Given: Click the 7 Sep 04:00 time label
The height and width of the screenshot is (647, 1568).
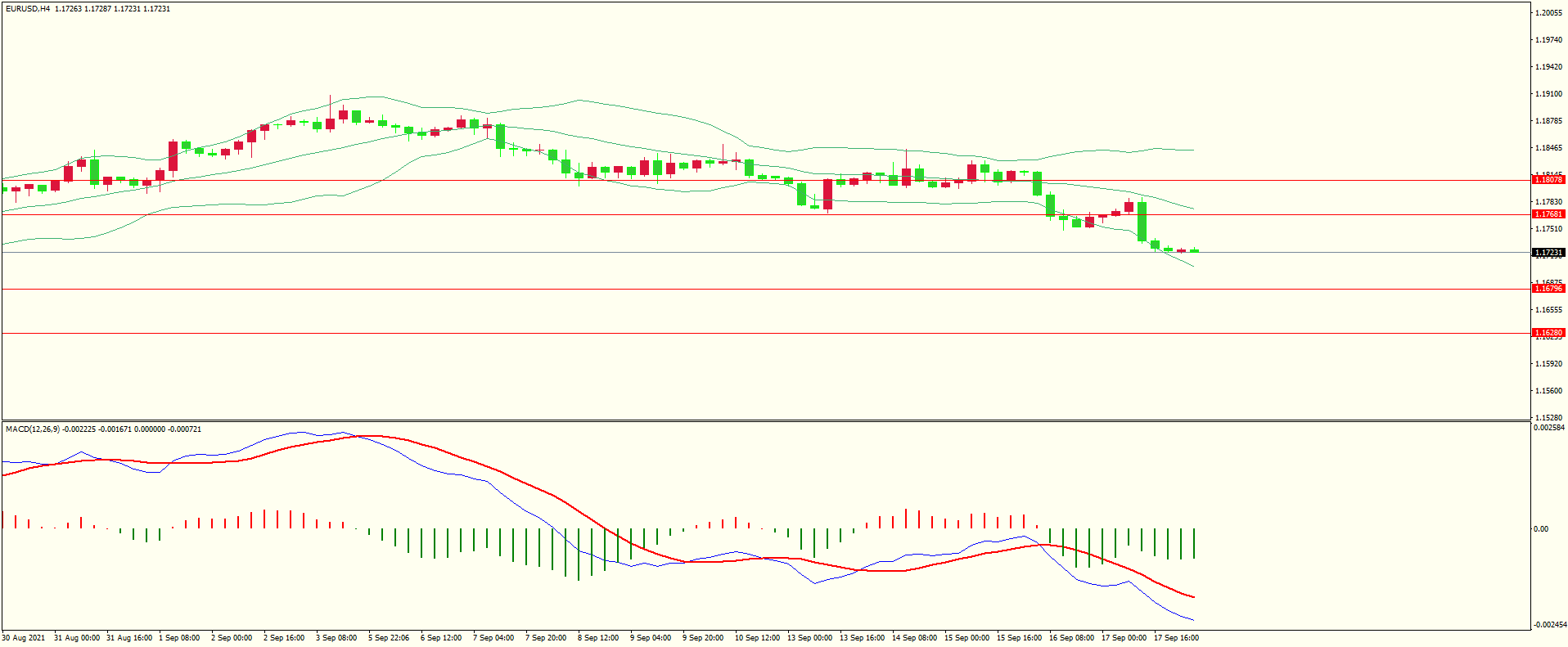Looking at the screenshot, I should [493, 638].
